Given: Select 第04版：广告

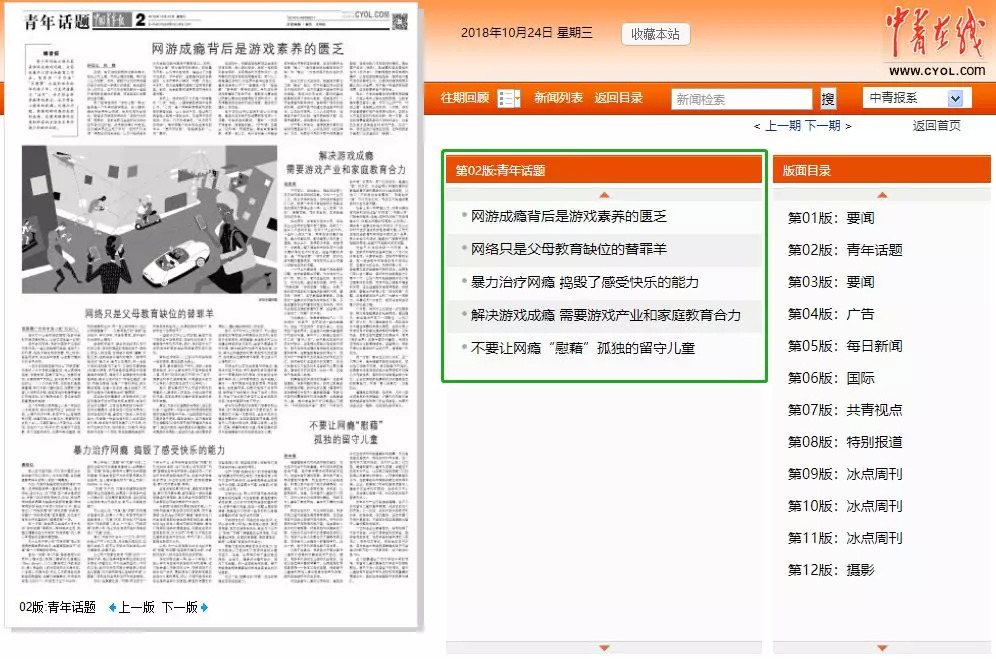Looking at the screenshot, I should pyautogui.click(x=831, y=314).
